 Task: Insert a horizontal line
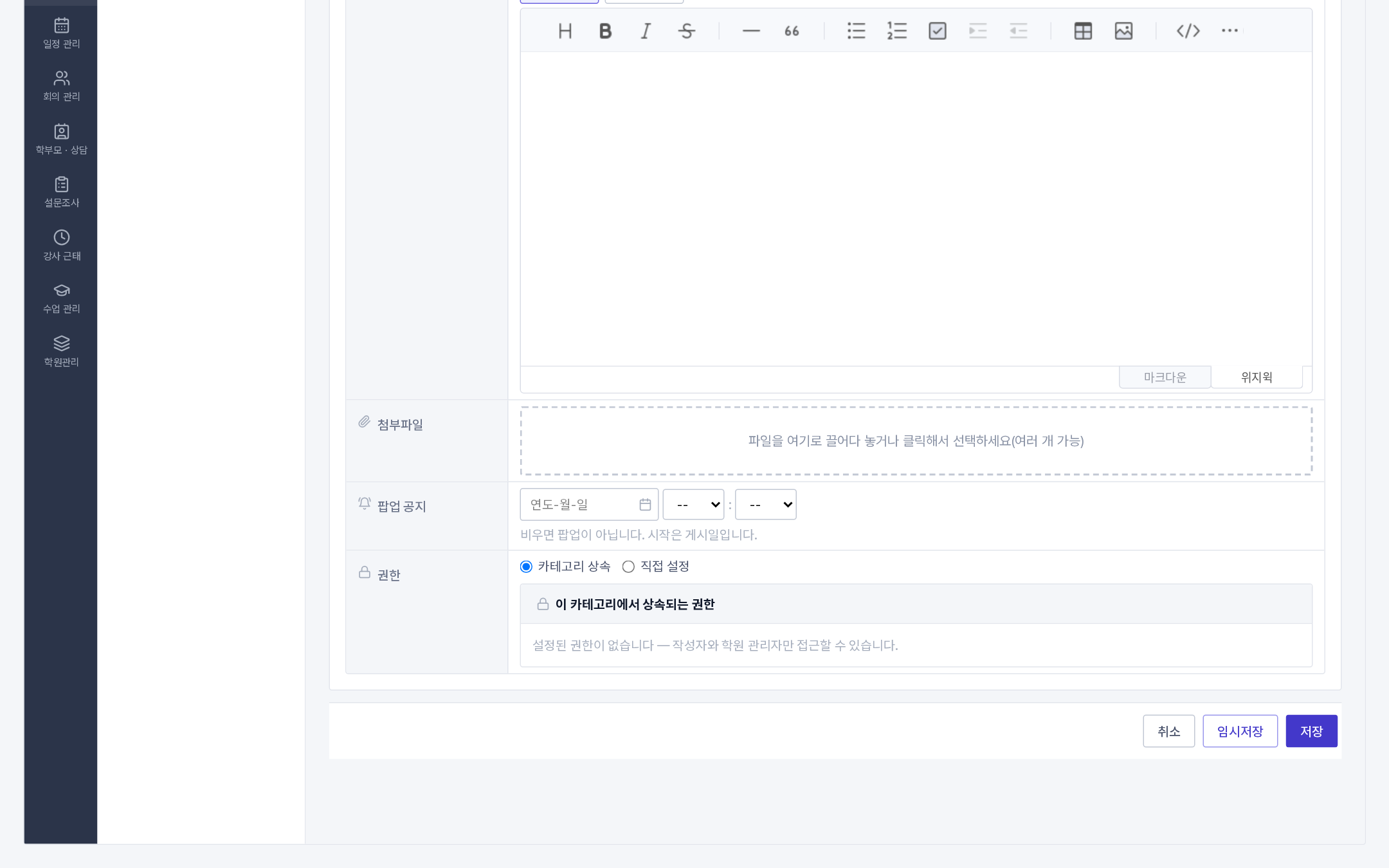point(751,31)
